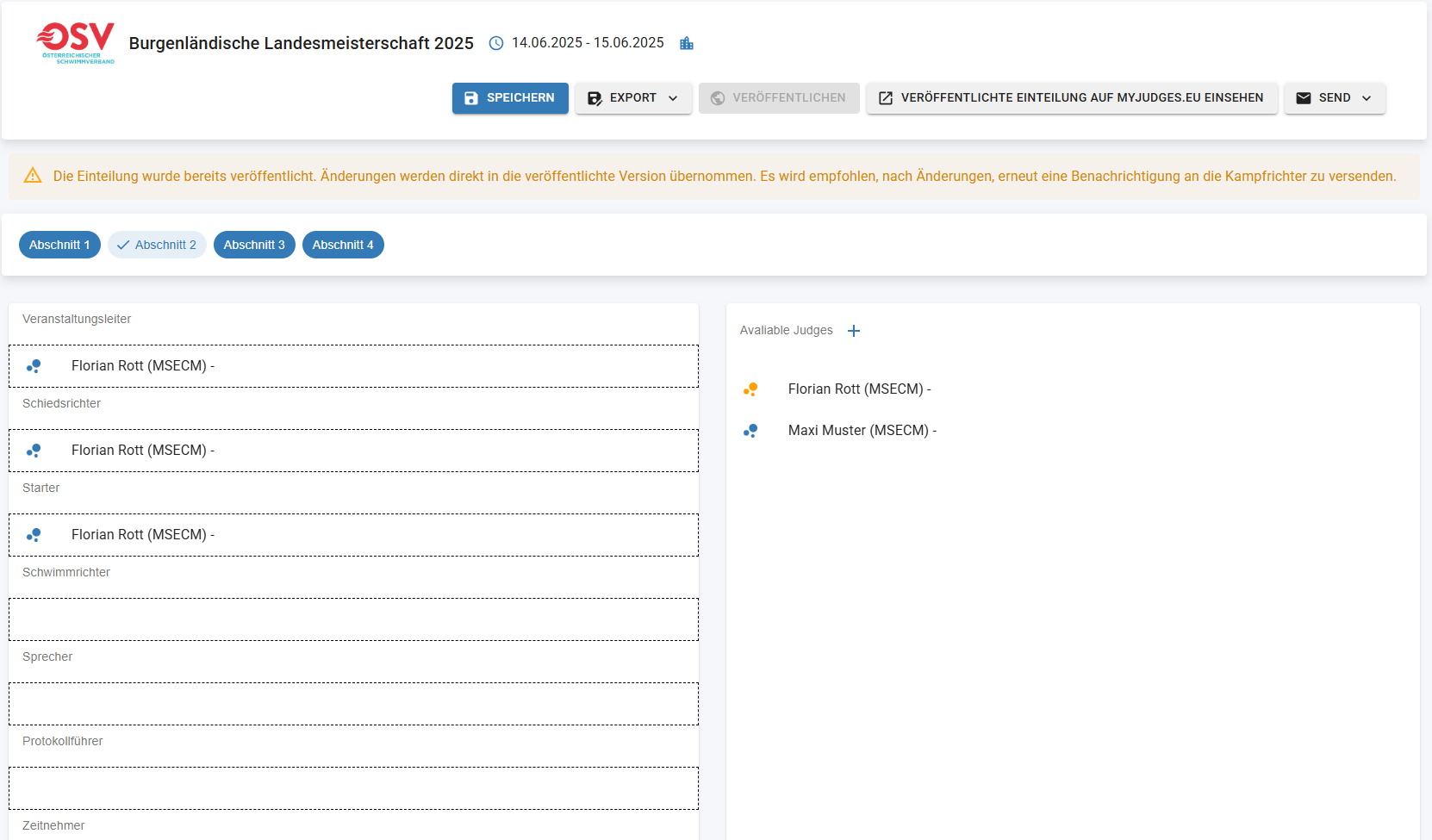Click the orange judge icon for Florian Rott

point(750,389)
